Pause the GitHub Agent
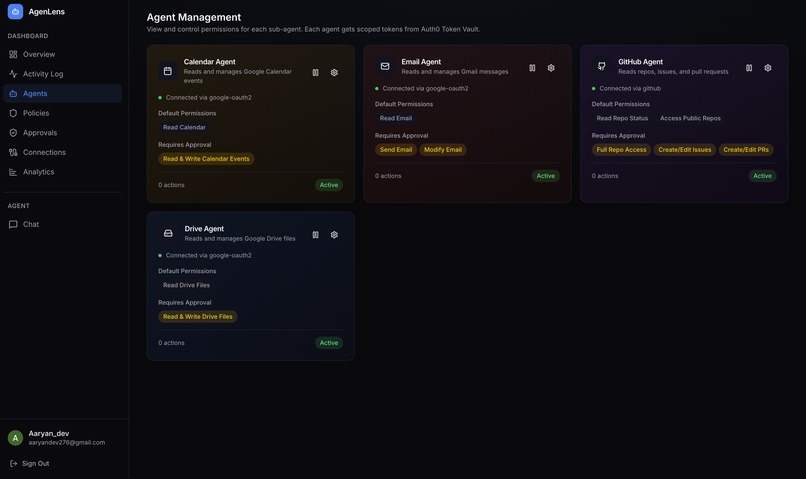806x479 pixels. [x=749, y=68]
